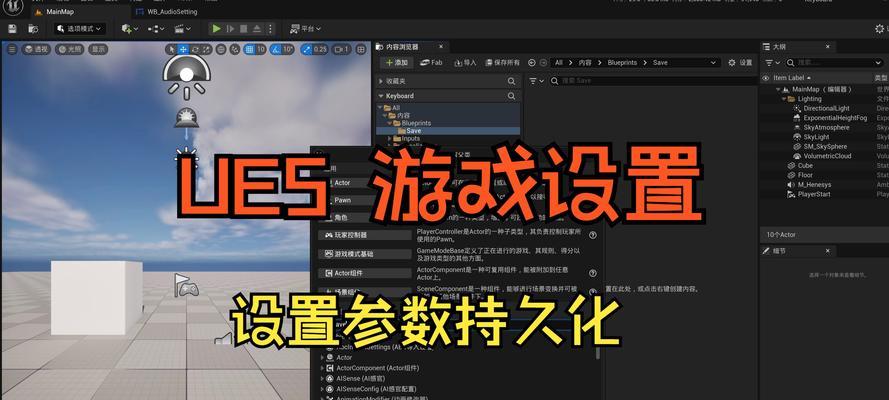
Task: Open the outliner filter menu
Action: pyautogui.click(x=772, y=63)
